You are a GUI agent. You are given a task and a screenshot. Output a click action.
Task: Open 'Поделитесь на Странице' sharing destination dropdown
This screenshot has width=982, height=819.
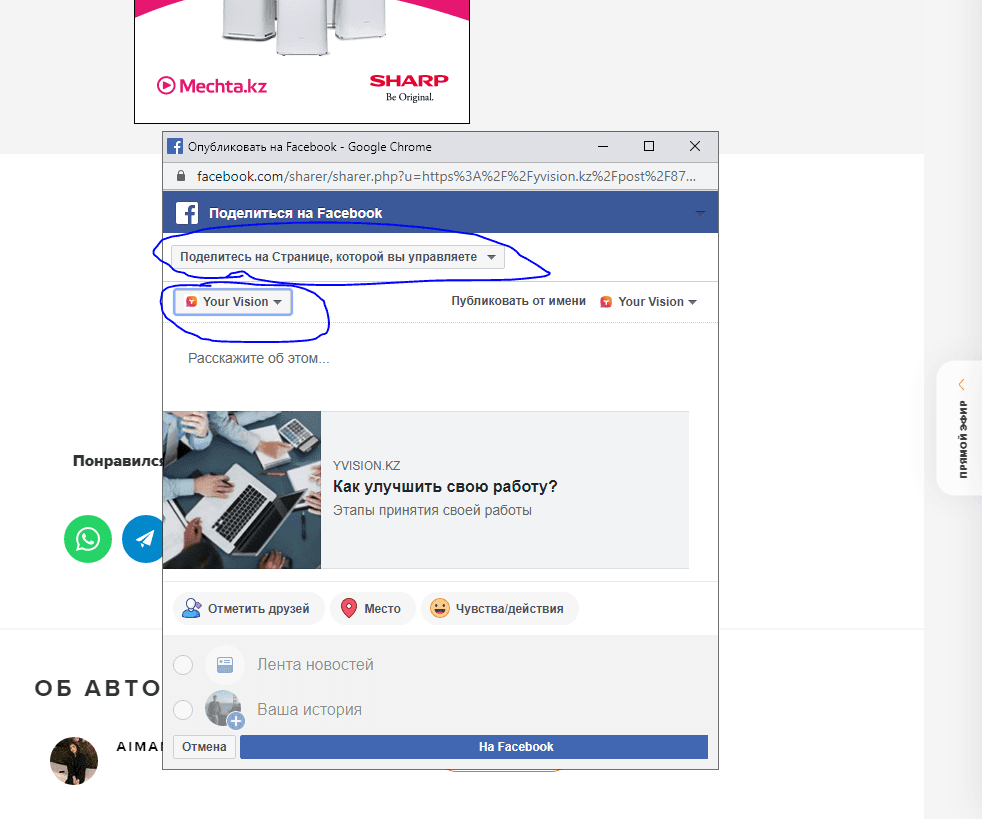pyautogui.click(x=338, y=257)
